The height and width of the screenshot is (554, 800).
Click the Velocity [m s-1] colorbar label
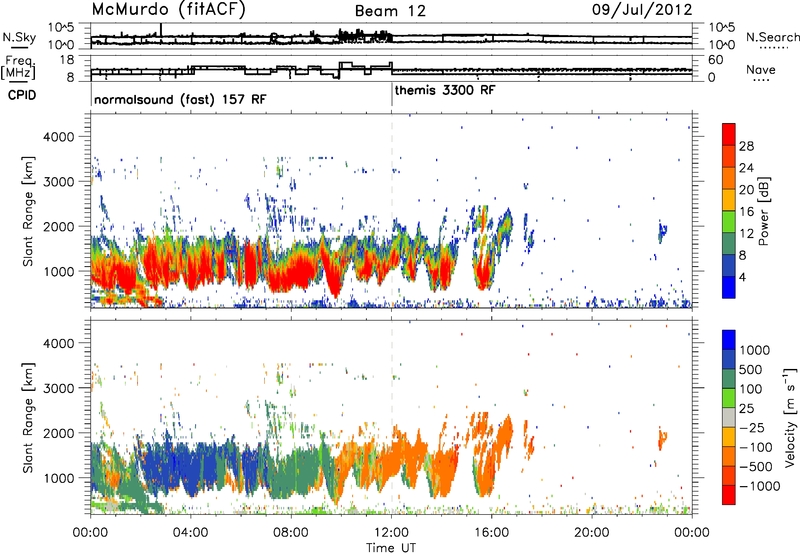790,417
